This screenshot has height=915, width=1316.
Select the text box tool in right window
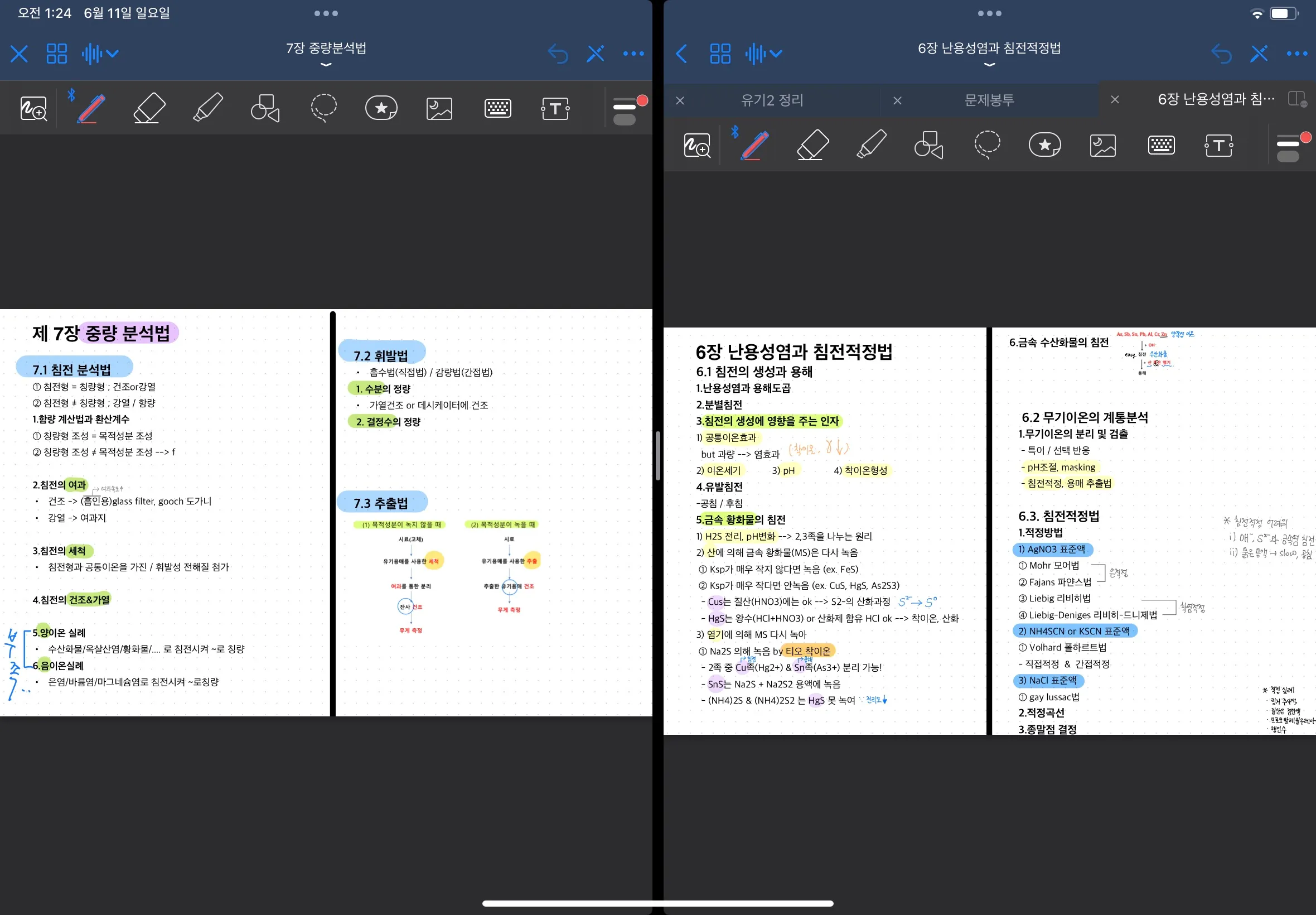[1218, 145]
